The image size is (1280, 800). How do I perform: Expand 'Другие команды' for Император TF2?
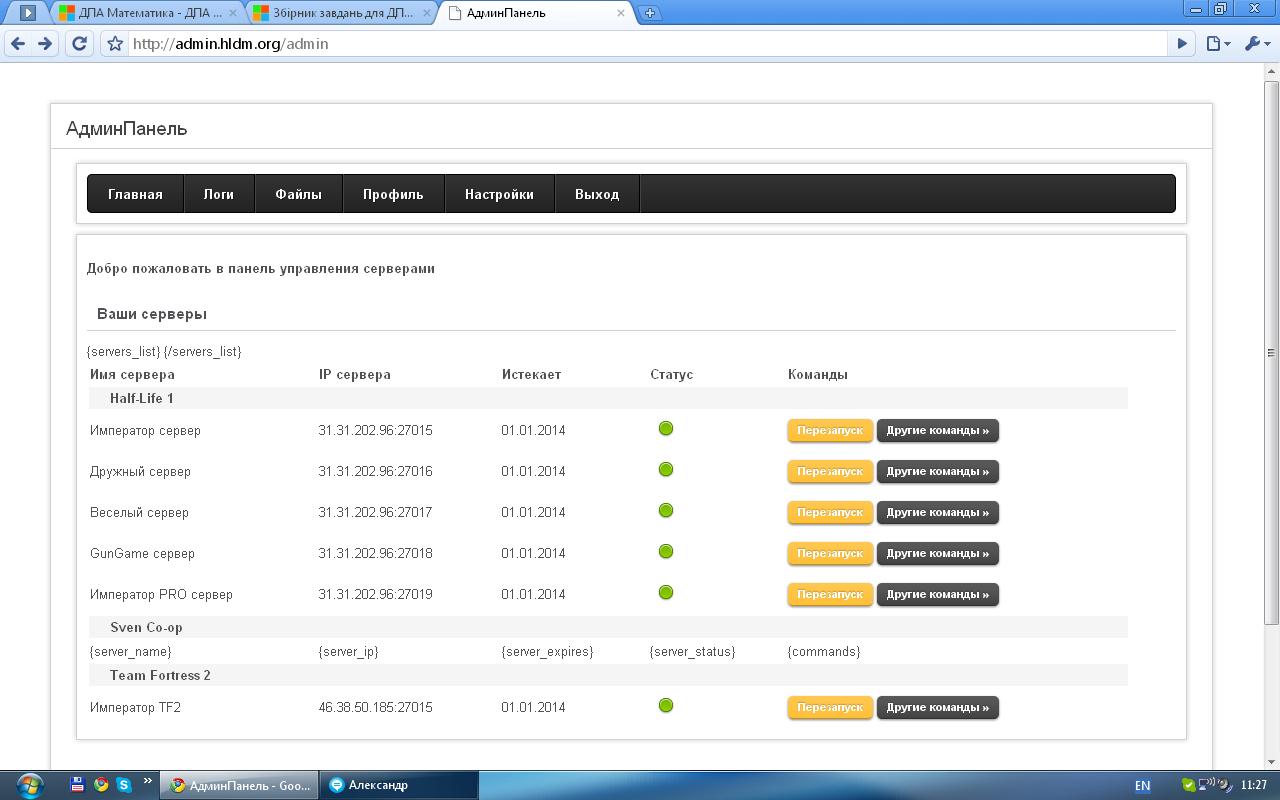tap(937, 708)
